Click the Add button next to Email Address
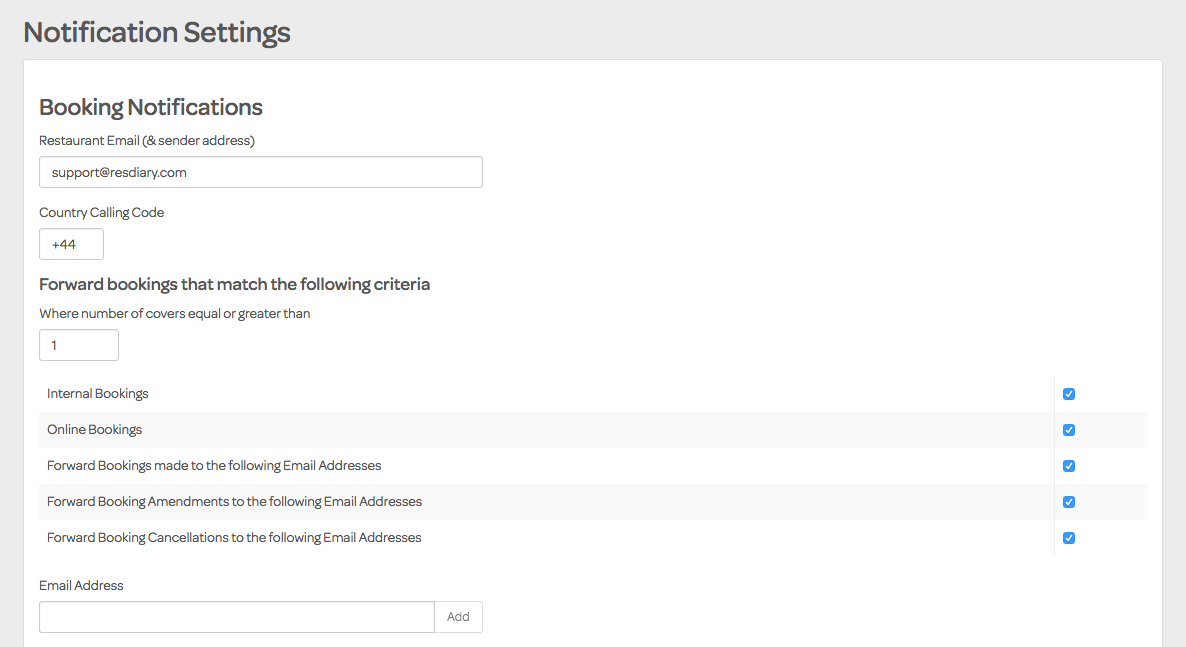The width and height of the screenshot is (1186, 647). [458, 616]
